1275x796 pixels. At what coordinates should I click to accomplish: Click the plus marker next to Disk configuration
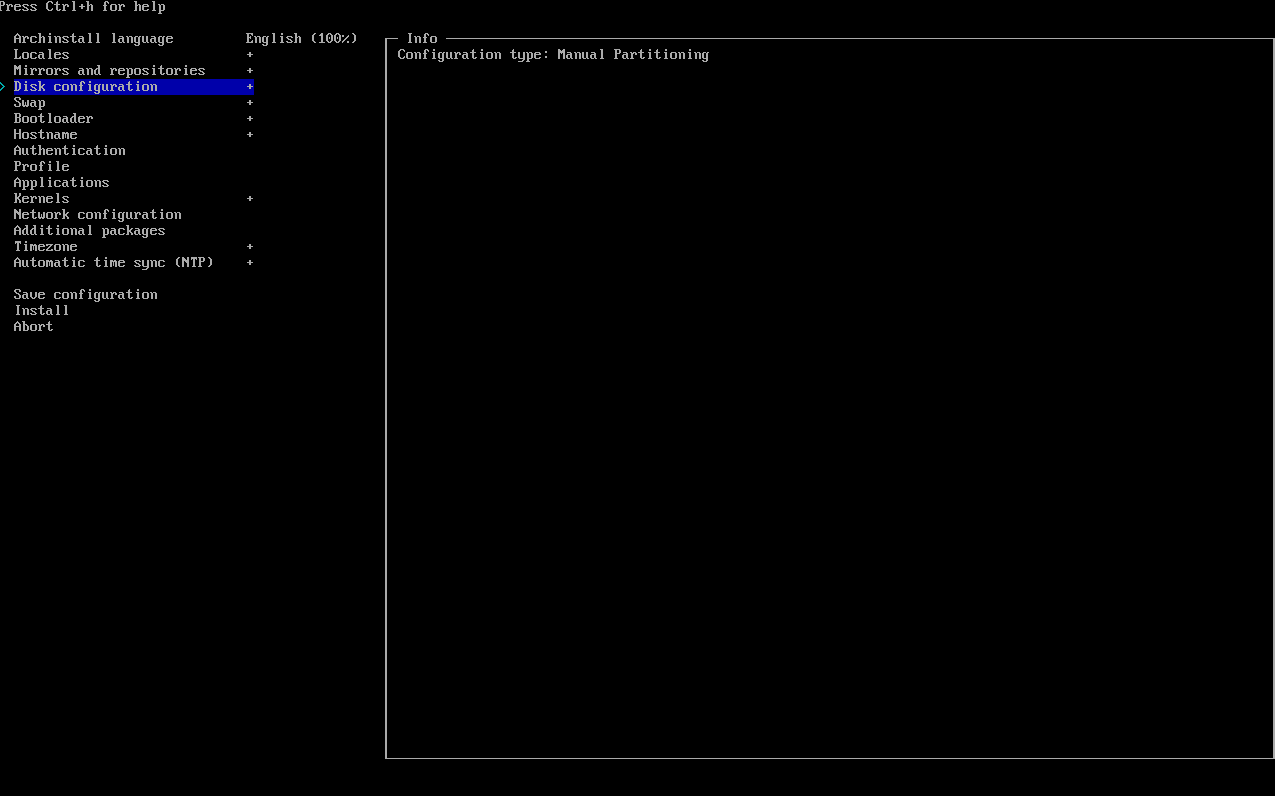click(x=250, y=86)
